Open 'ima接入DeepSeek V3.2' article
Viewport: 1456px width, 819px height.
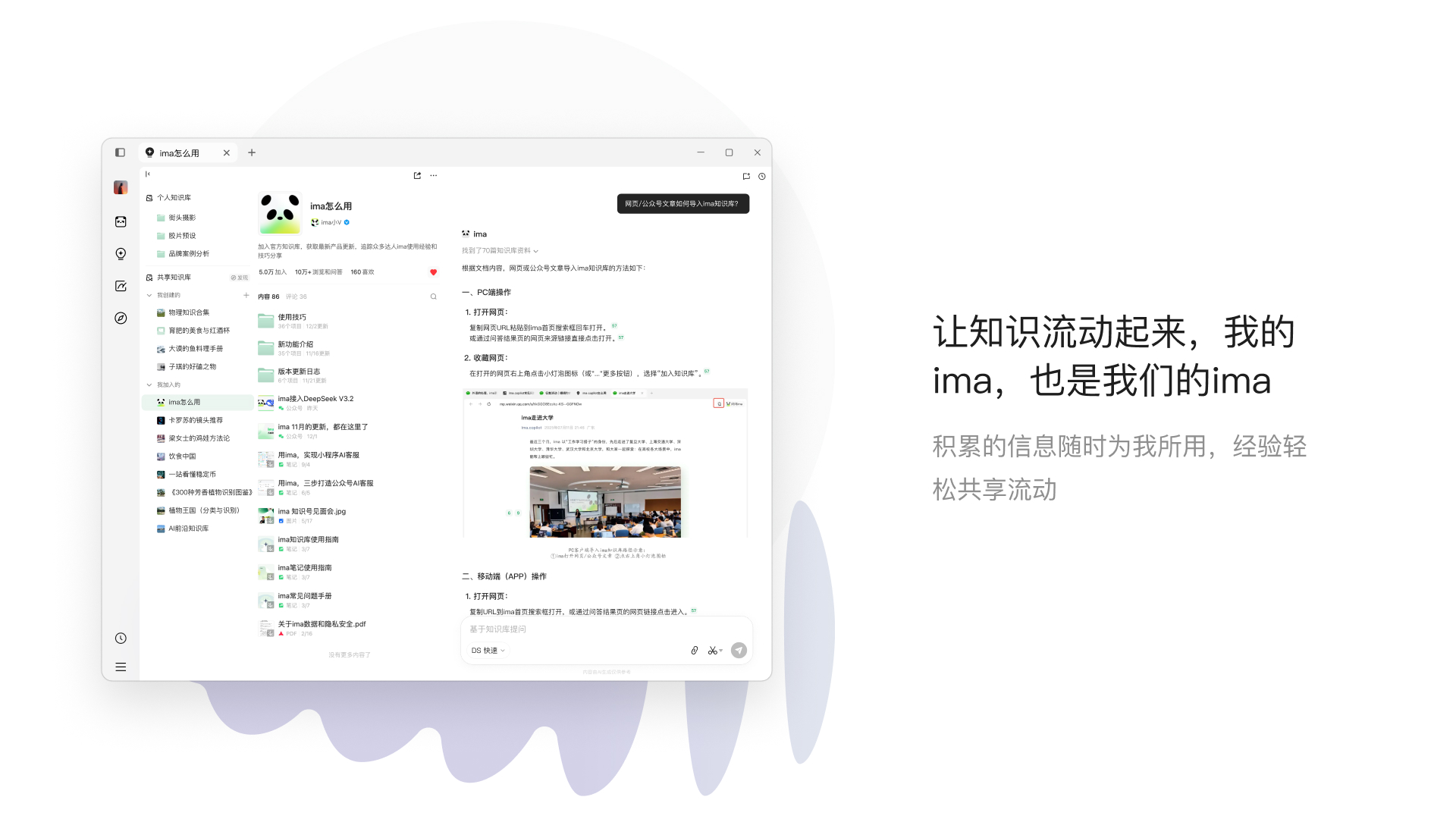click(x=348, y=403)
